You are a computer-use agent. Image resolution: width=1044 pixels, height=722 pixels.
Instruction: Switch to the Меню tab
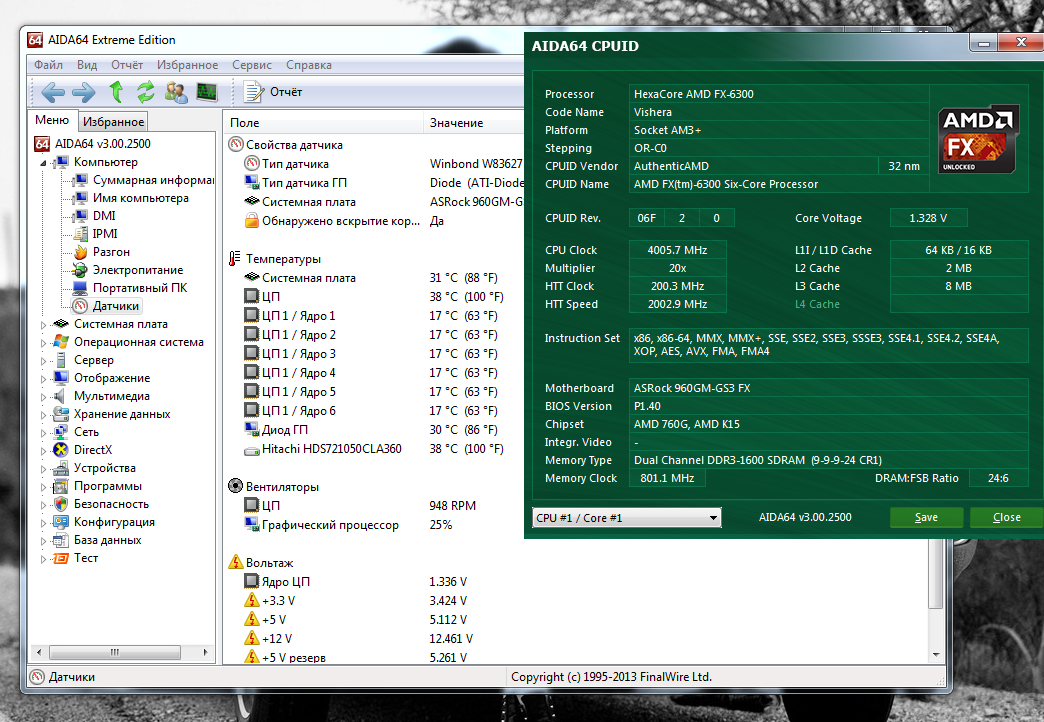point(52,120)
